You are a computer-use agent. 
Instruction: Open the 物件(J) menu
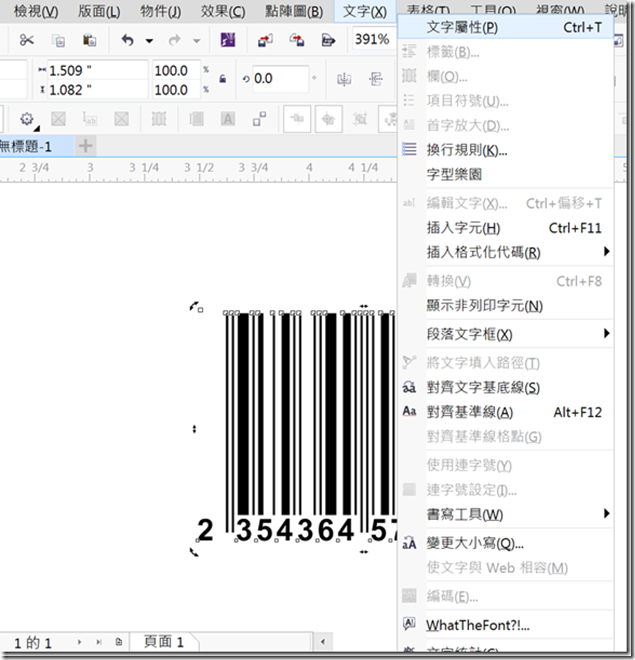click(x=161, y=11)
